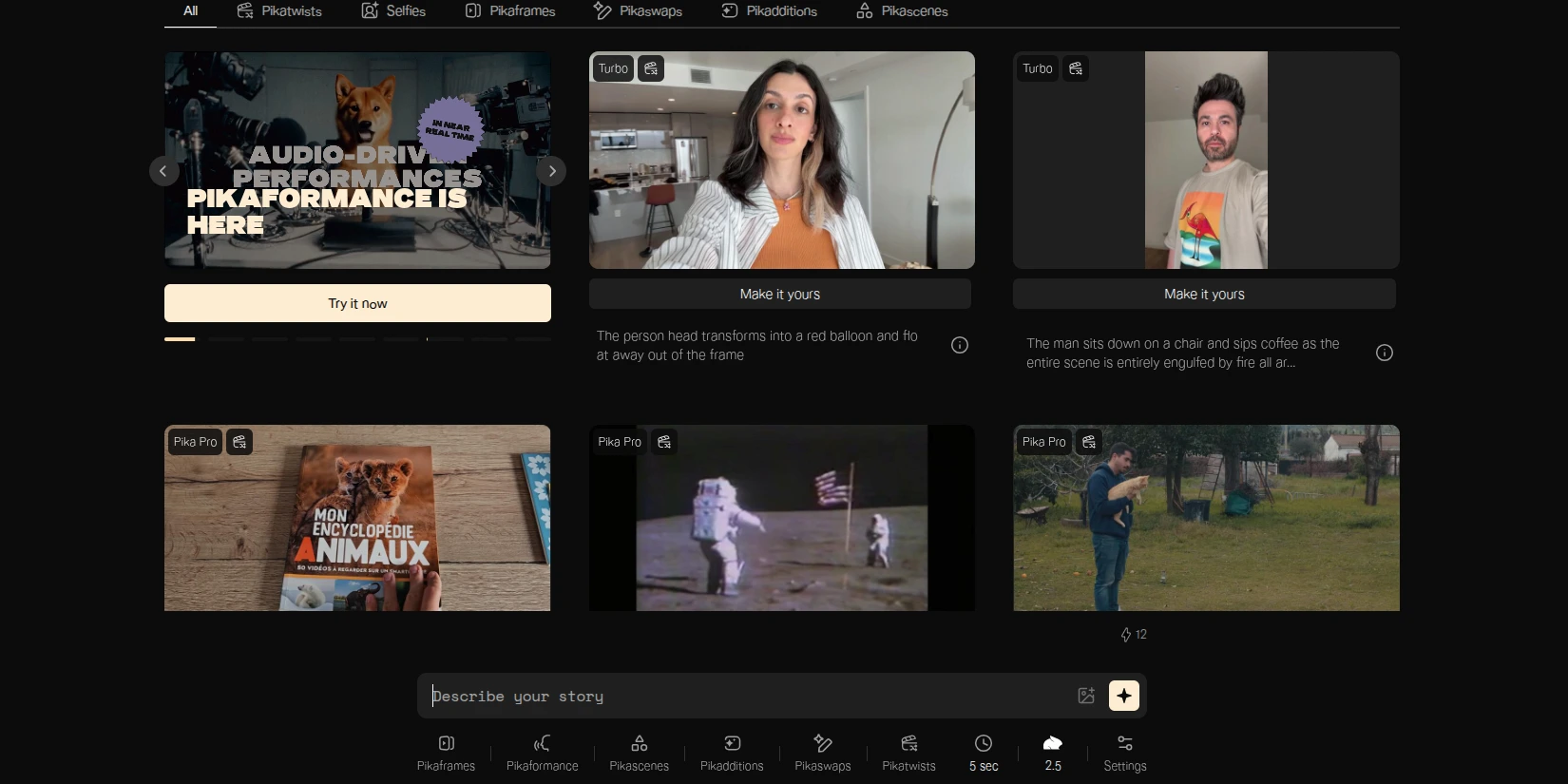Screen dimensions: 1568x784
Task: Click the first carousel progress indicator
Action: 180,339
